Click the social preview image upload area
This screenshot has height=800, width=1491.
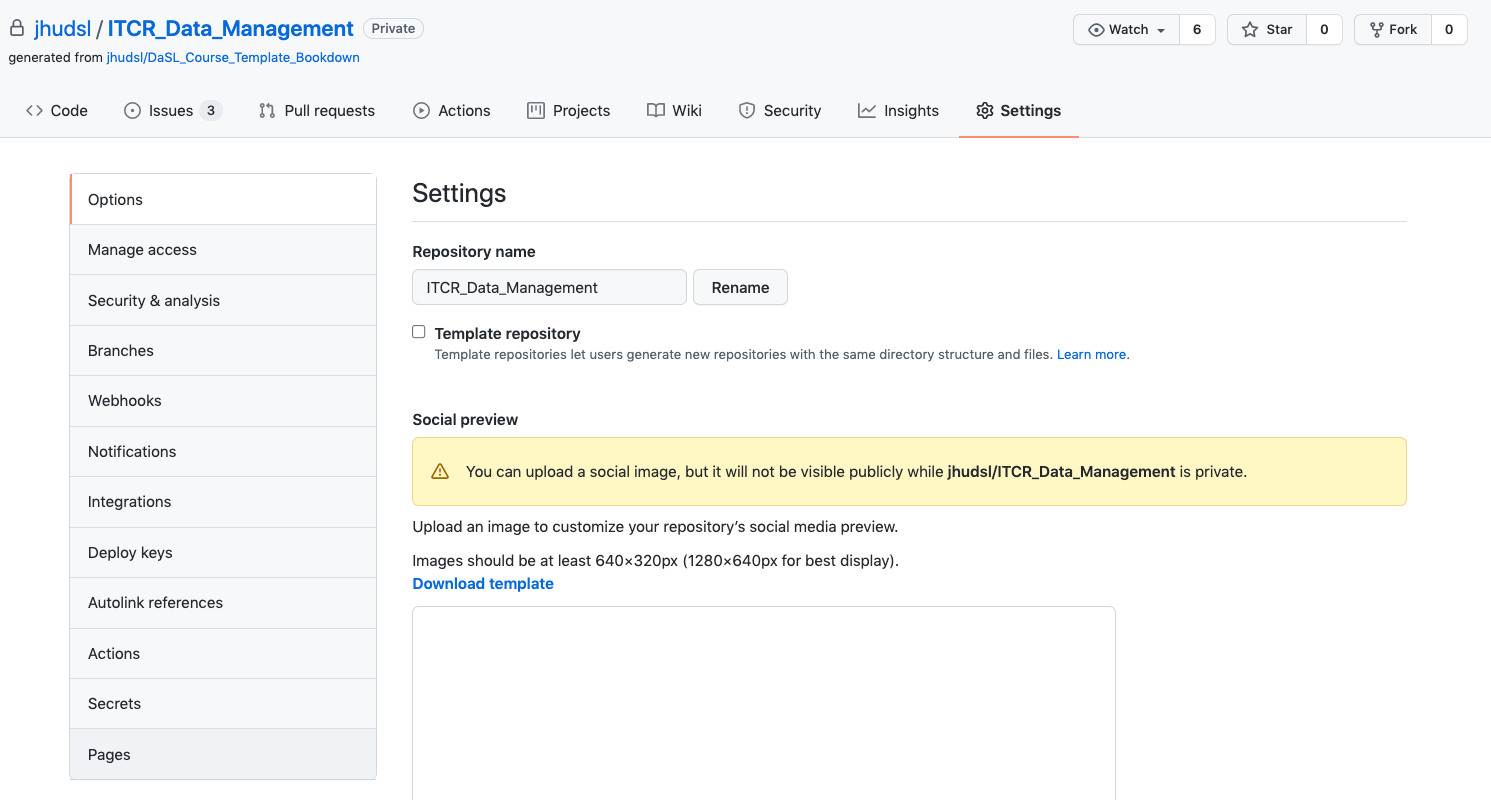[764, 703]
